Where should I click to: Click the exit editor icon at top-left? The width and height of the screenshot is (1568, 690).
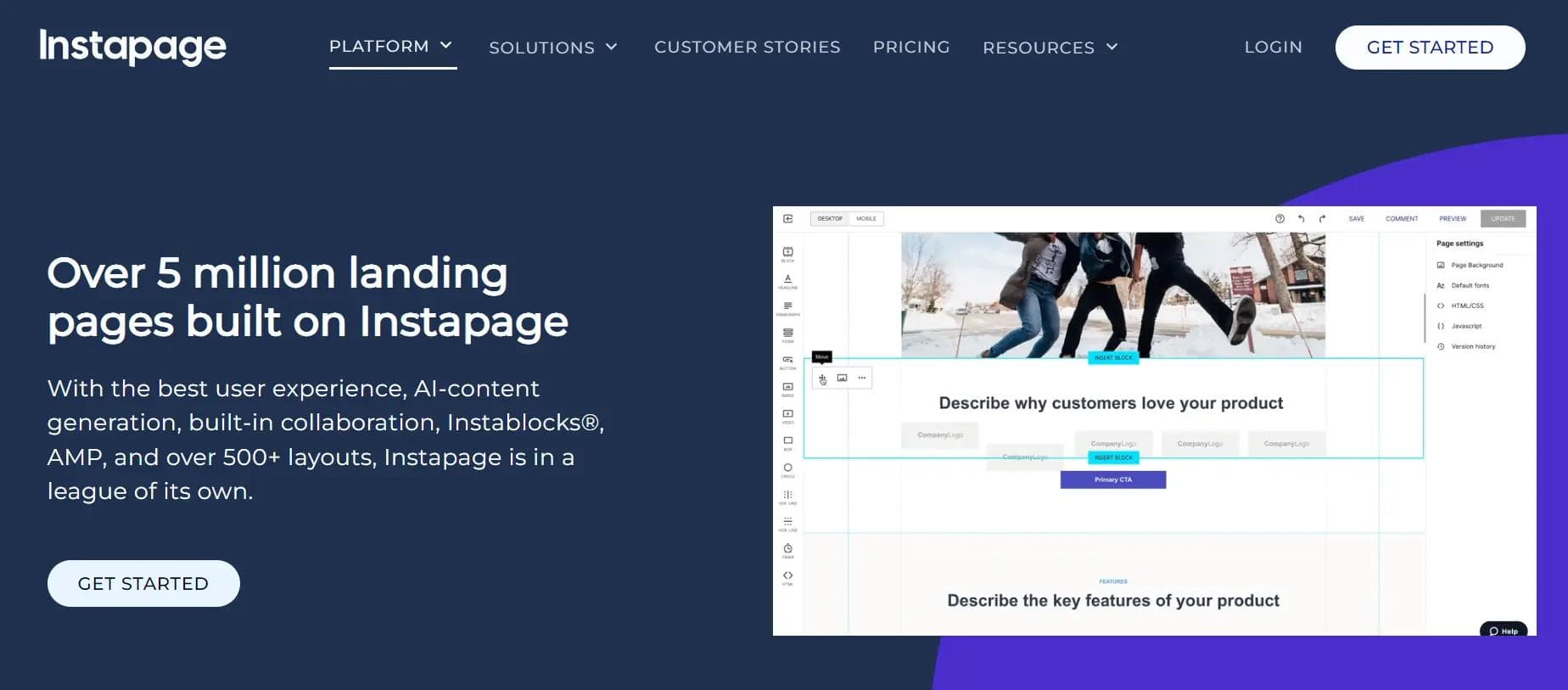[x=787, y=219]
